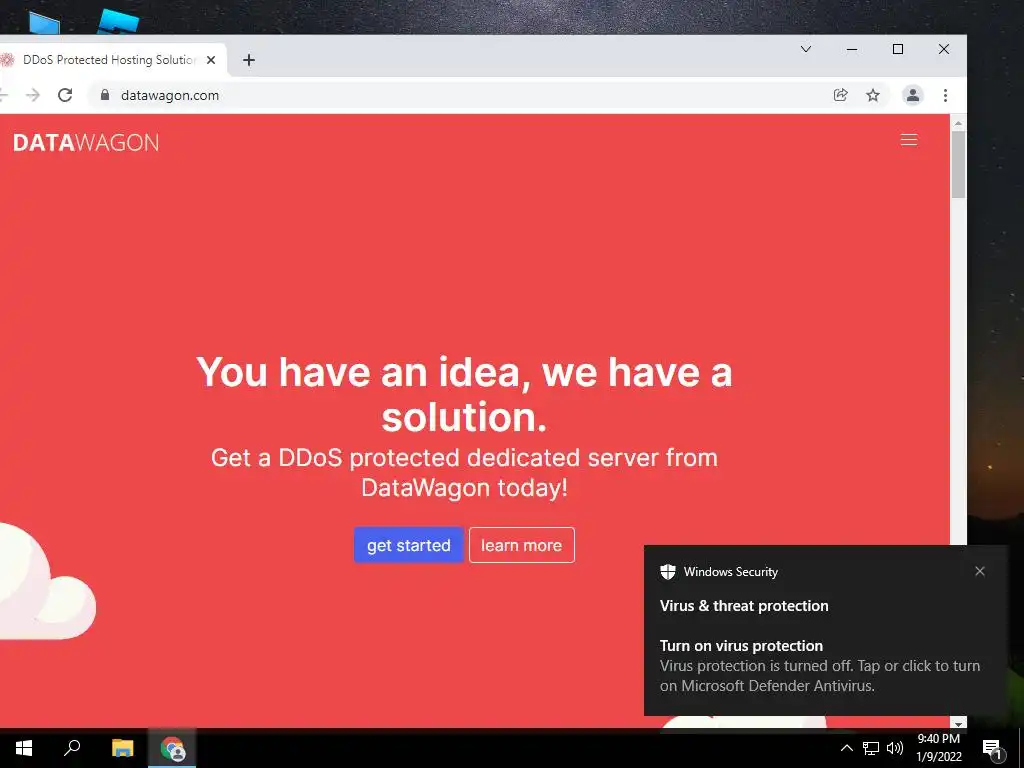Click the DATAWAGON logo
Screen dimensions: 1024x768
click(86, 142)
